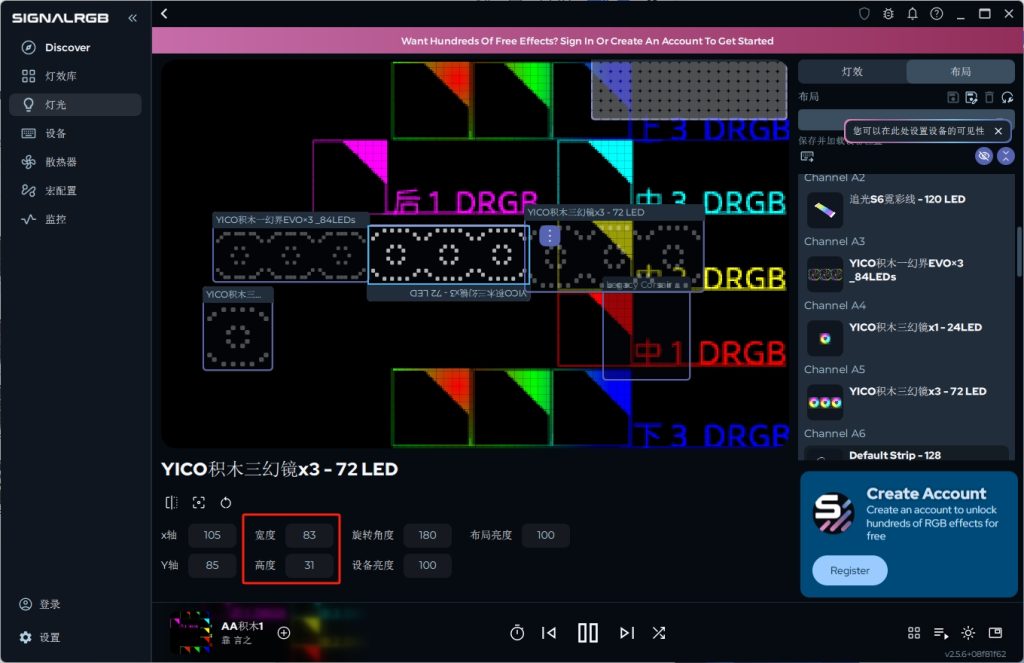
Task: Click the 设备亮度 brightness field
Action: 427,565
